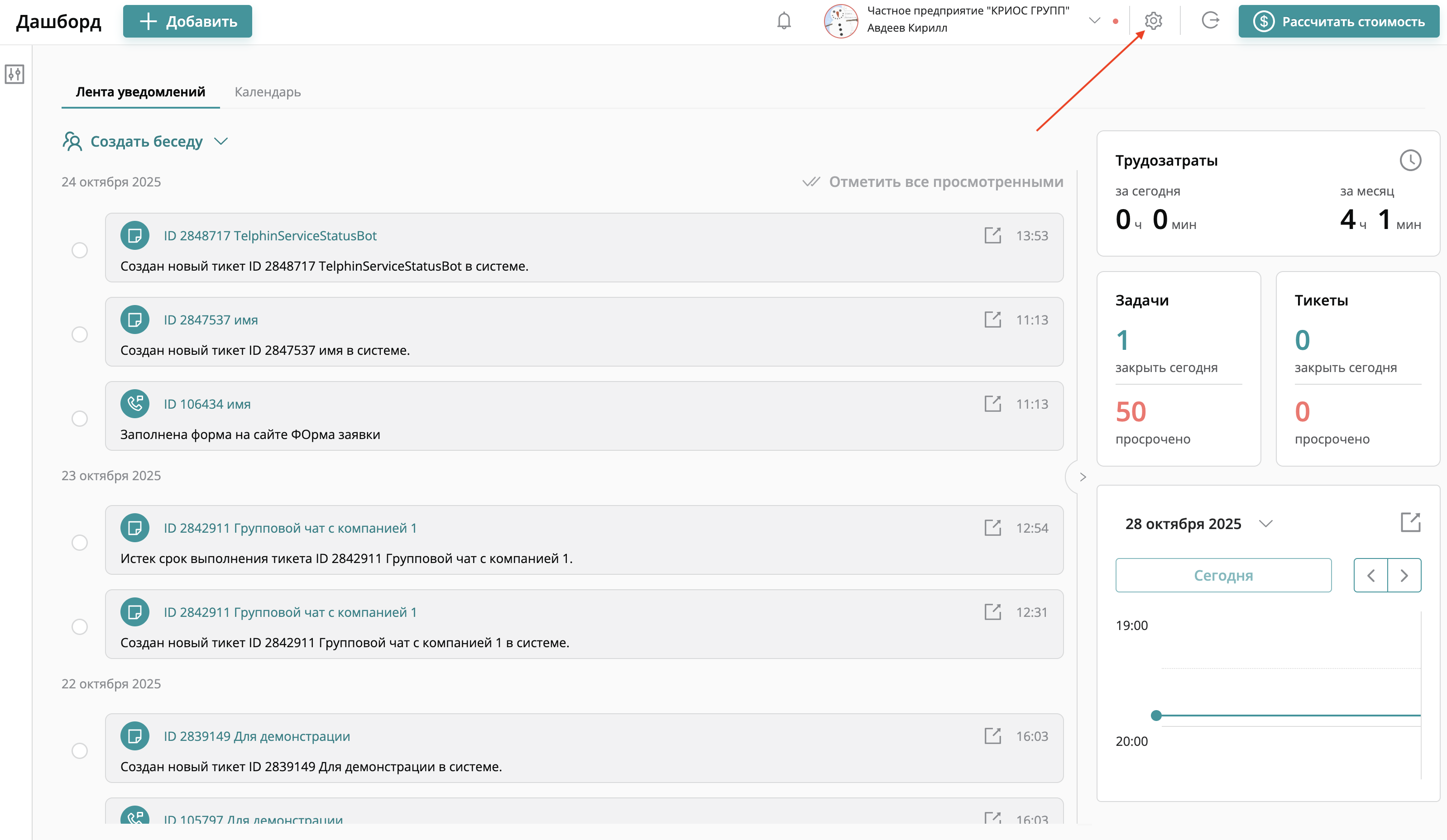Open the calendar widget in external view

pos(1410,522)
